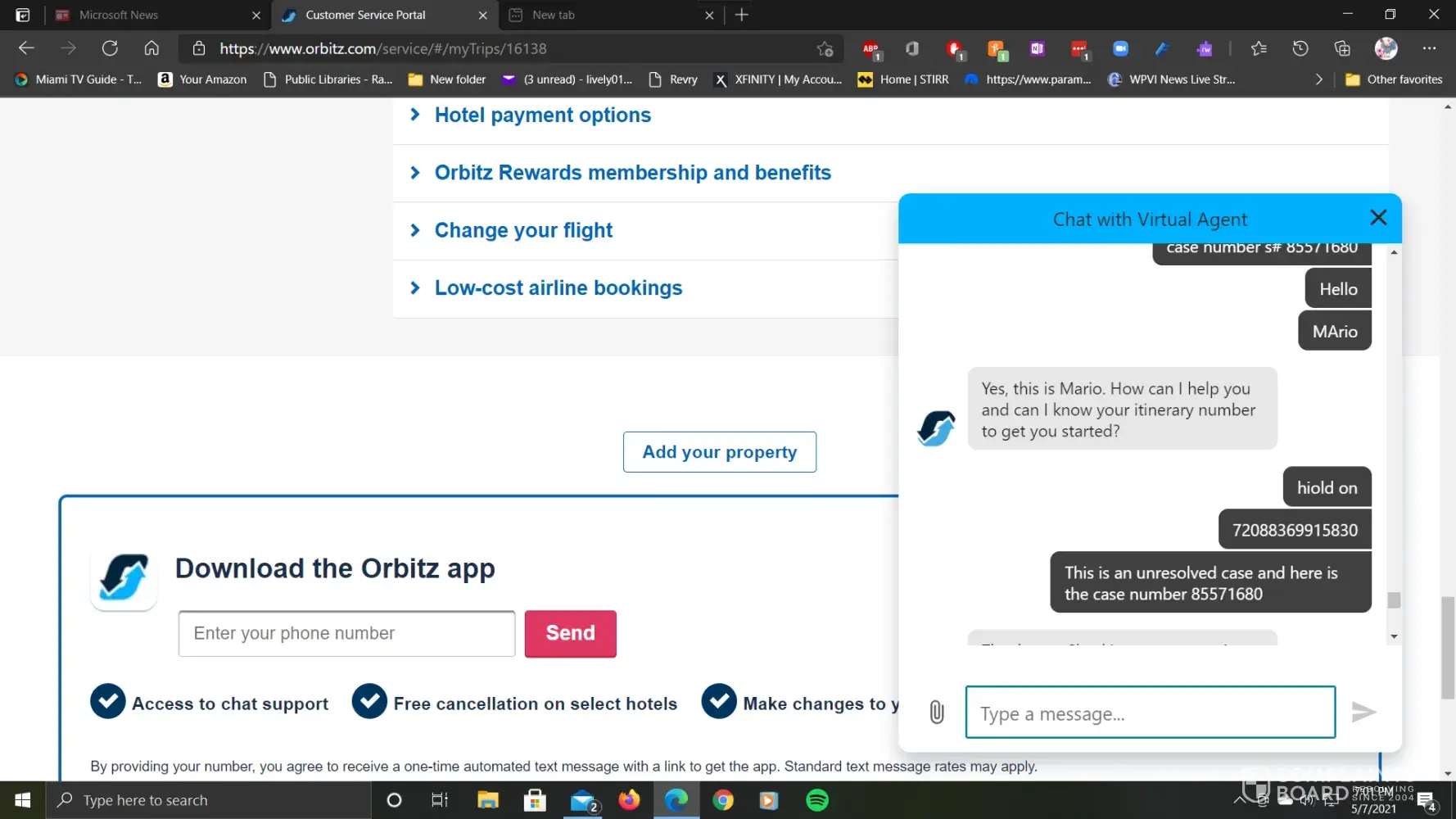Open the browser History panel
Screen dimensions: 1456x819
pyautogui.click(x=1300, y=49)
